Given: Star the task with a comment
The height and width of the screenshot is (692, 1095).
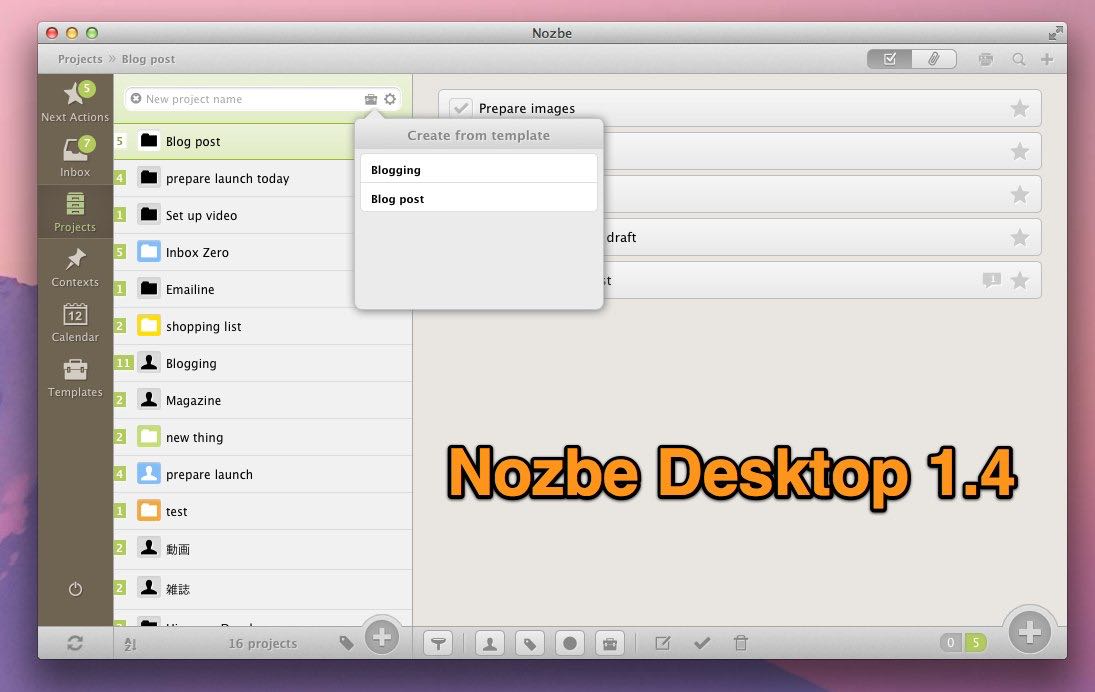Looking at the screenshot, I should tap(1020, 280).
